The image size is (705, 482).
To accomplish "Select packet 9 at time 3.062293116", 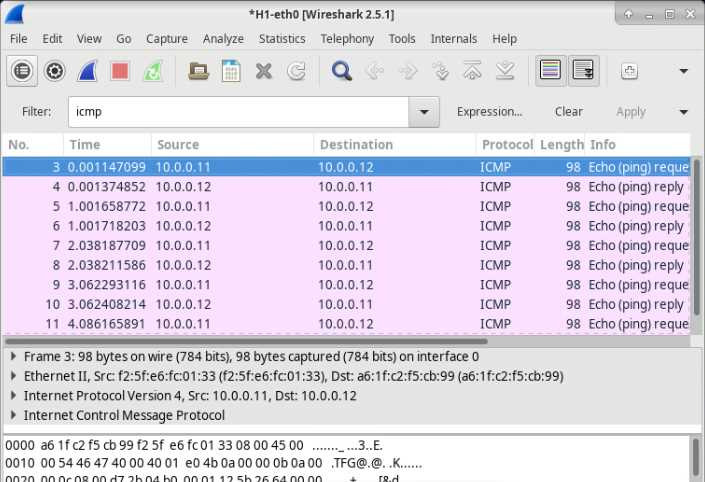I will coord(346,285).
